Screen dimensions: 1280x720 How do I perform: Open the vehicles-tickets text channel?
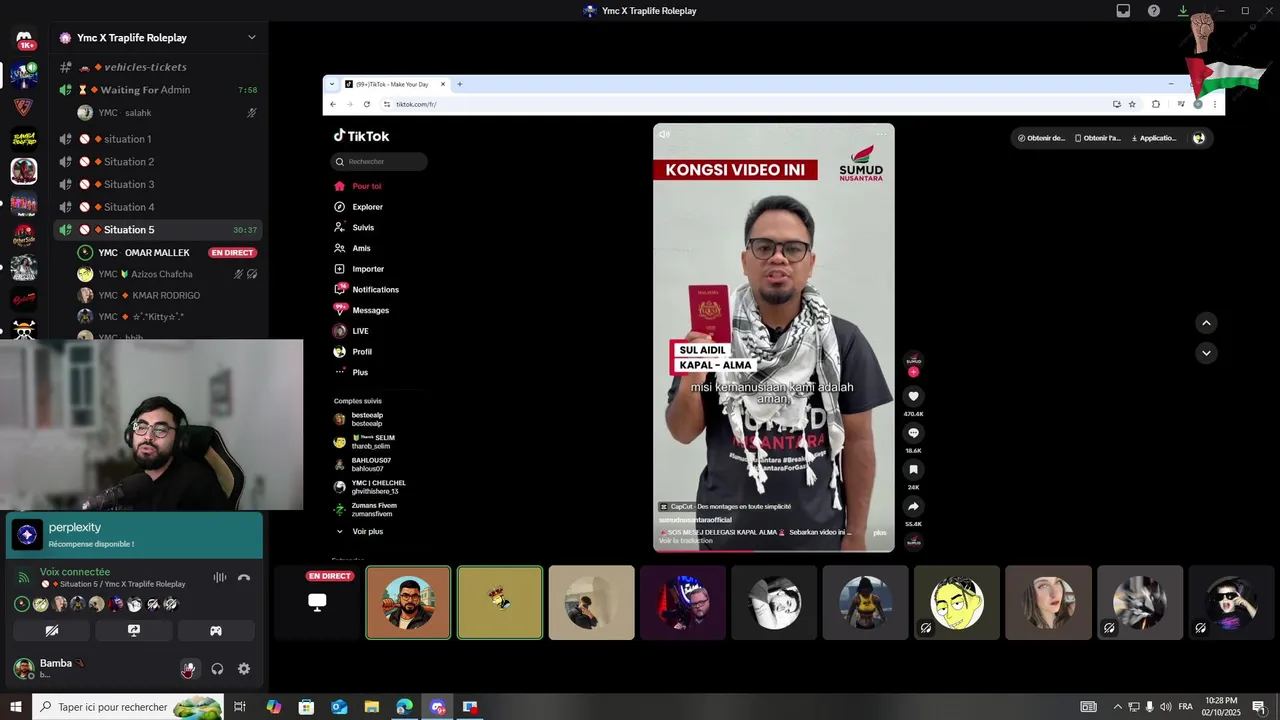coord(160,67)
